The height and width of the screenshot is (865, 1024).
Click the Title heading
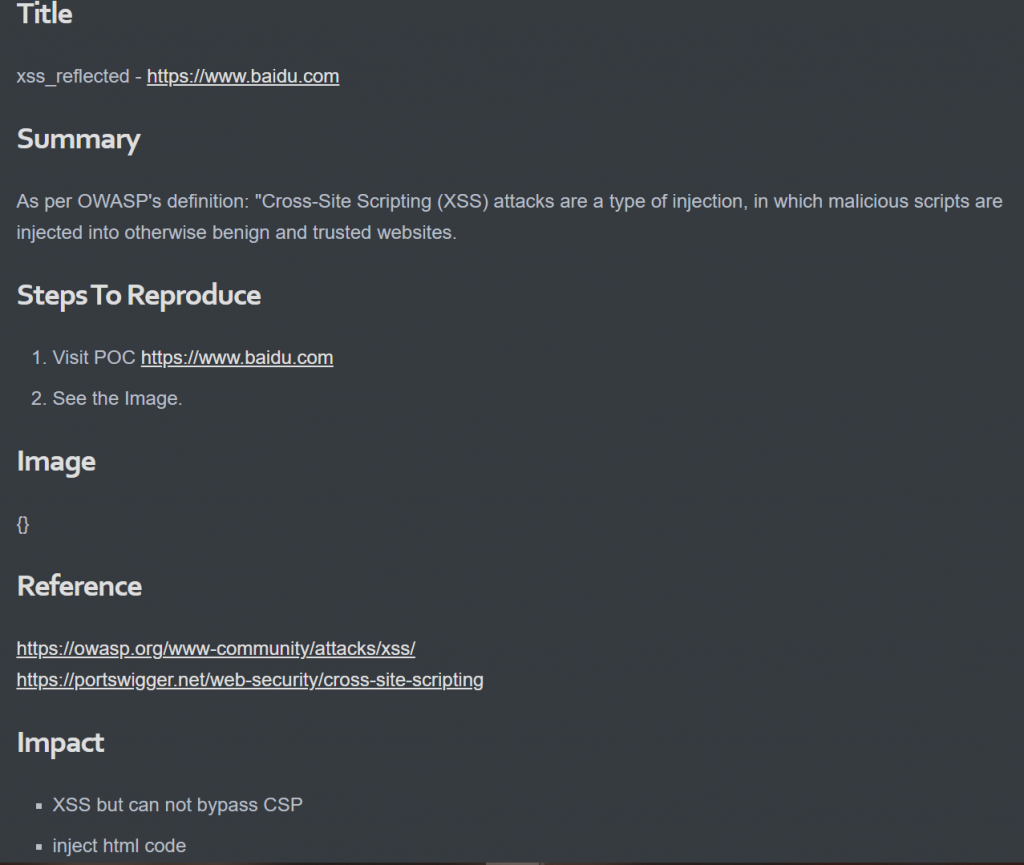[x=44, y=15]
